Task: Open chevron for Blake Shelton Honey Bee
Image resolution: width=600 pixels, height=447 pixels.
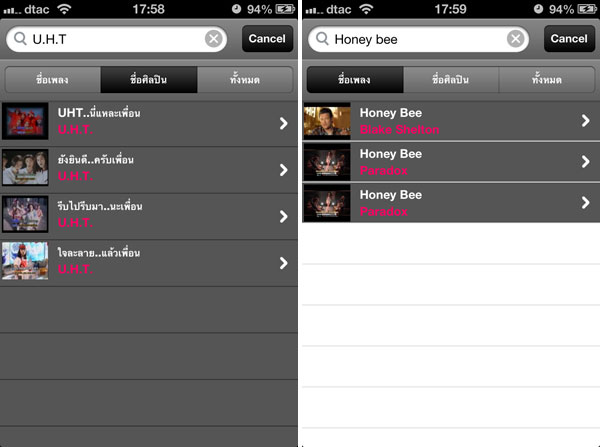Action: (x=585, y=121)
